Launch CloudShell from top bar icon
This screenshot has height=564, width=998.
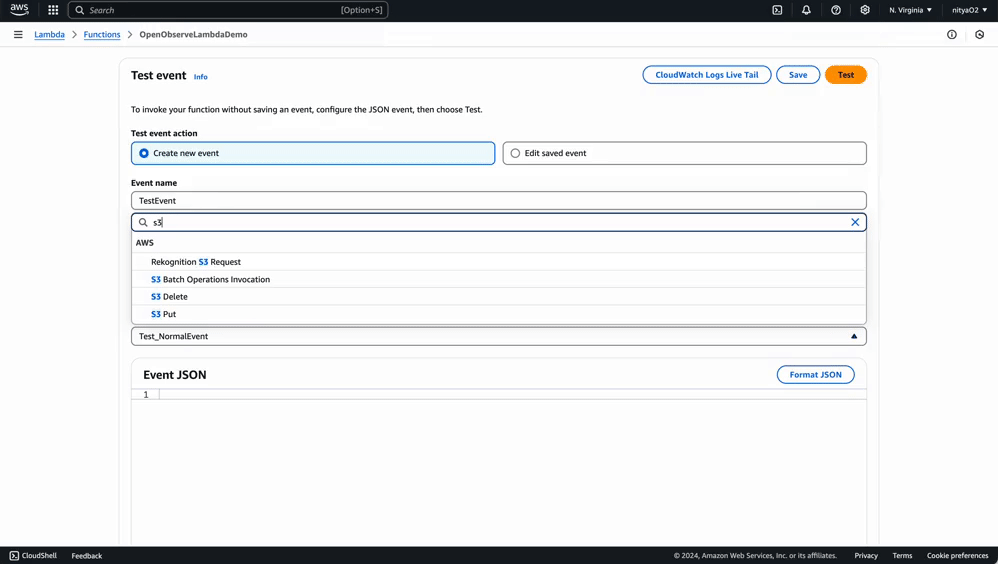777,10
